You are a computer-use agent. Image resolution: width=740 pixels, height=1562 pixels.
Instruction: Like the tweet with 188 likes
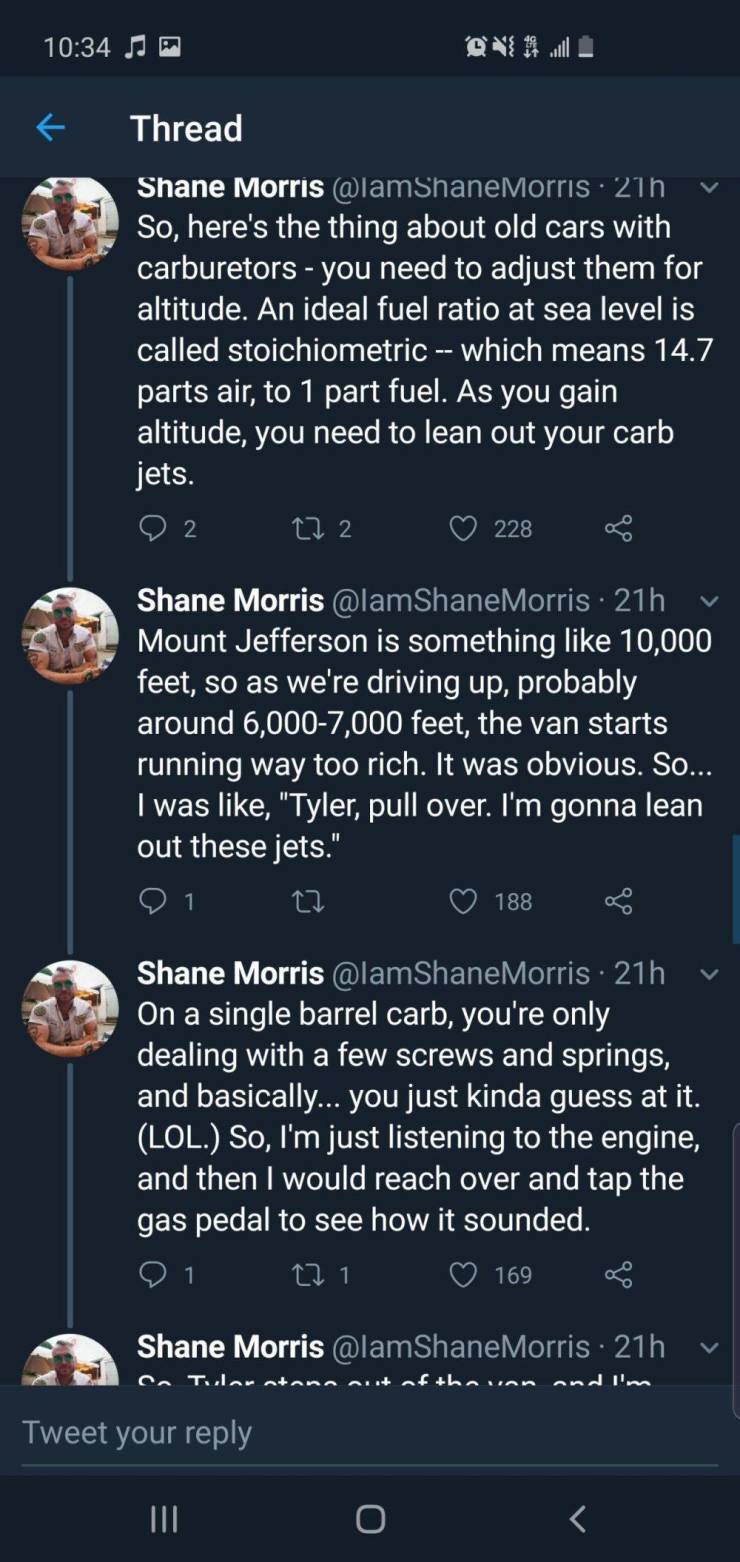point(462,901)
